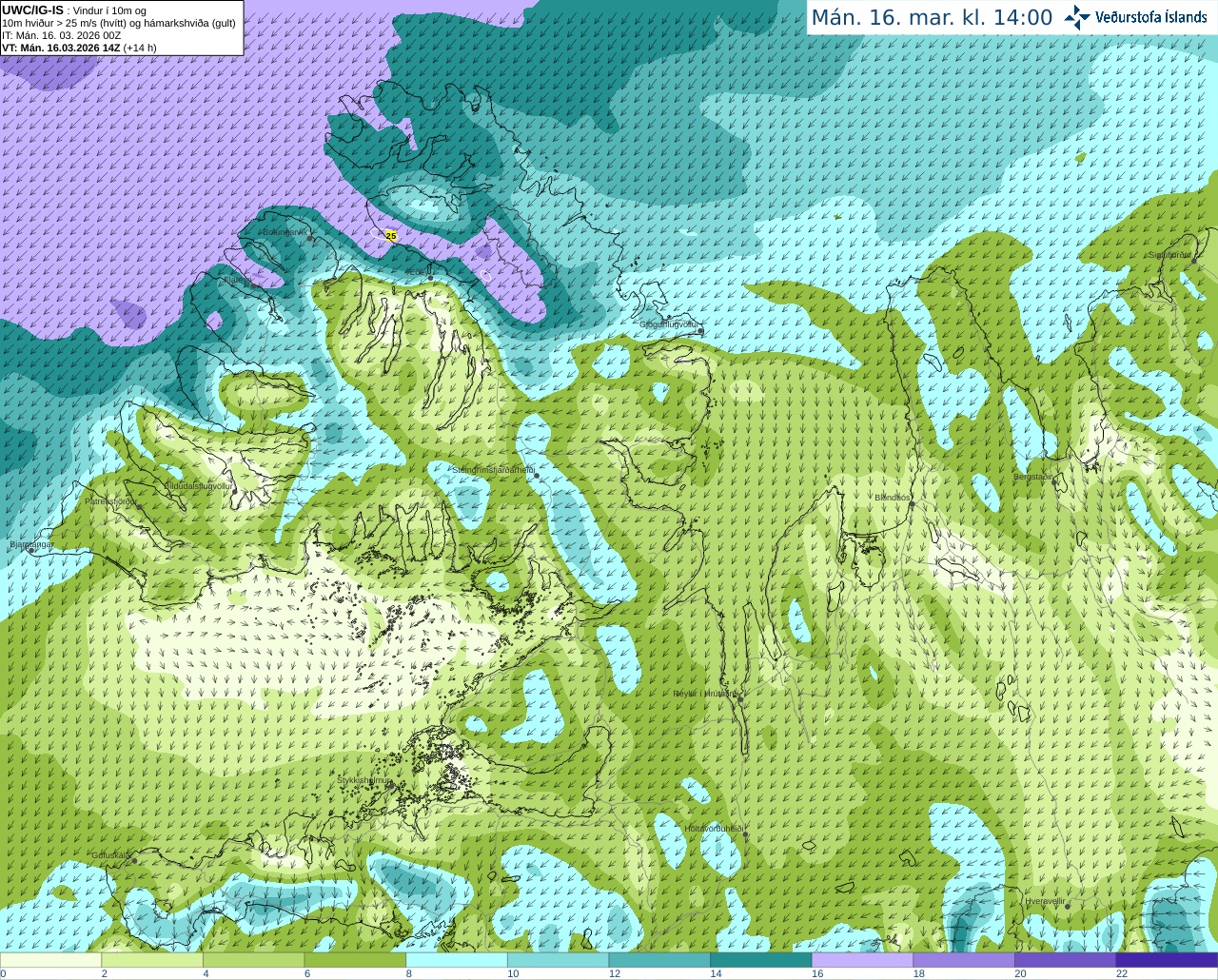
Task: Click the gust description line in the info box
Action: [119, 23]
